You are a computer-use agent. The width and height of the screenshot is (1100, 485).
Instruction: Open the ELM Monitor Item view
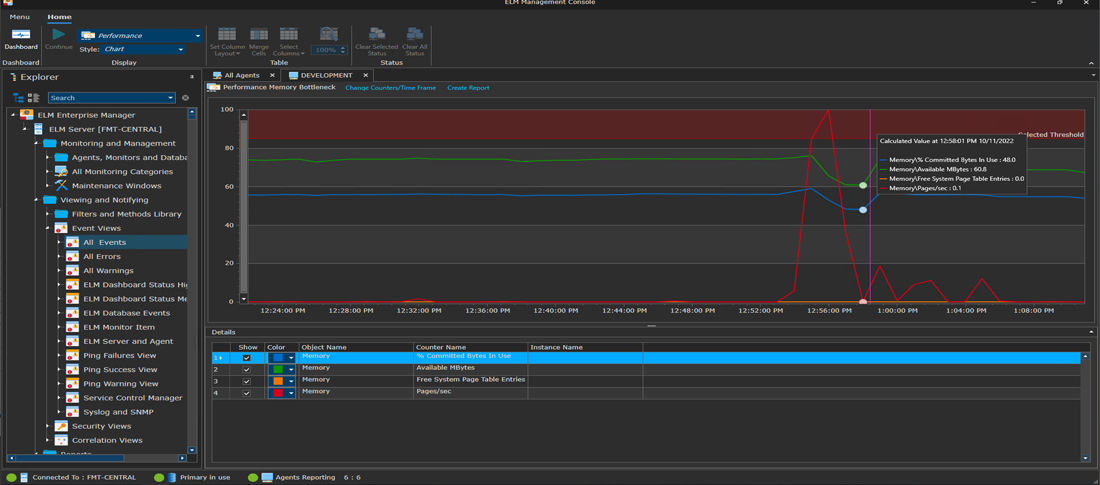tap(119, 327)
